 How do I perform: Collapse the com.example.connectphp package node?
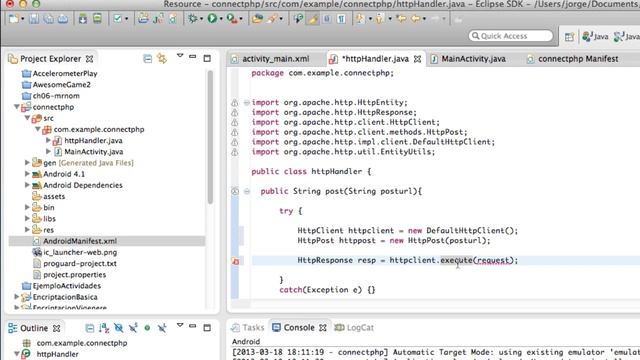click(x=38, y=129)
